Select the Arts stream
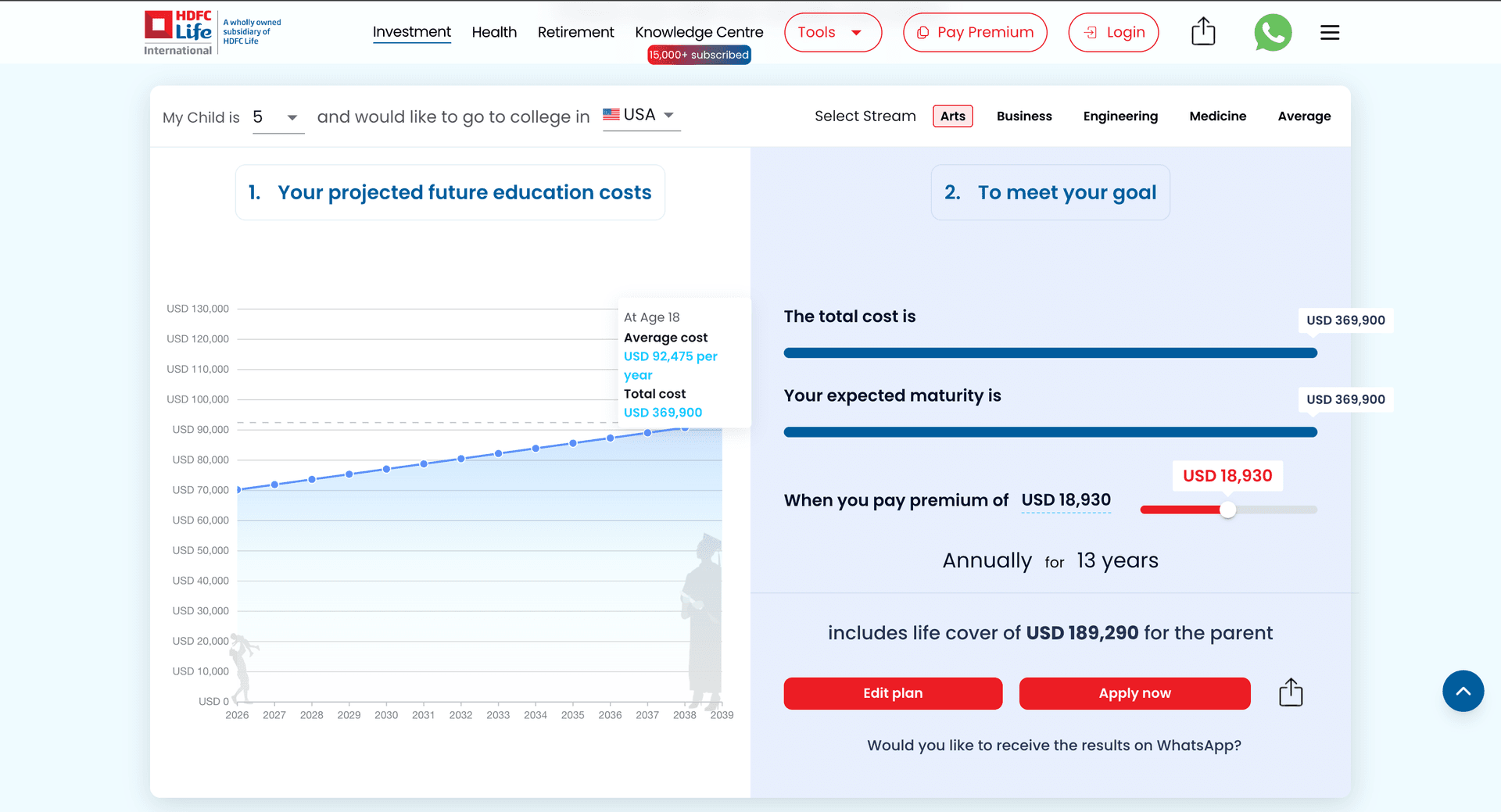 pyautogui.click(x=952, y=116)
